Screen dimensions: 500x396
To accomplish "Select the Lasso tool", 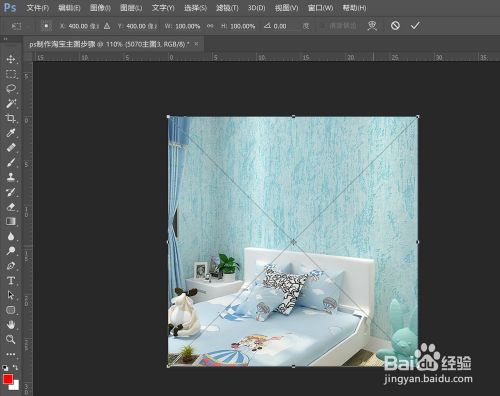I will (x=11, y=88).
